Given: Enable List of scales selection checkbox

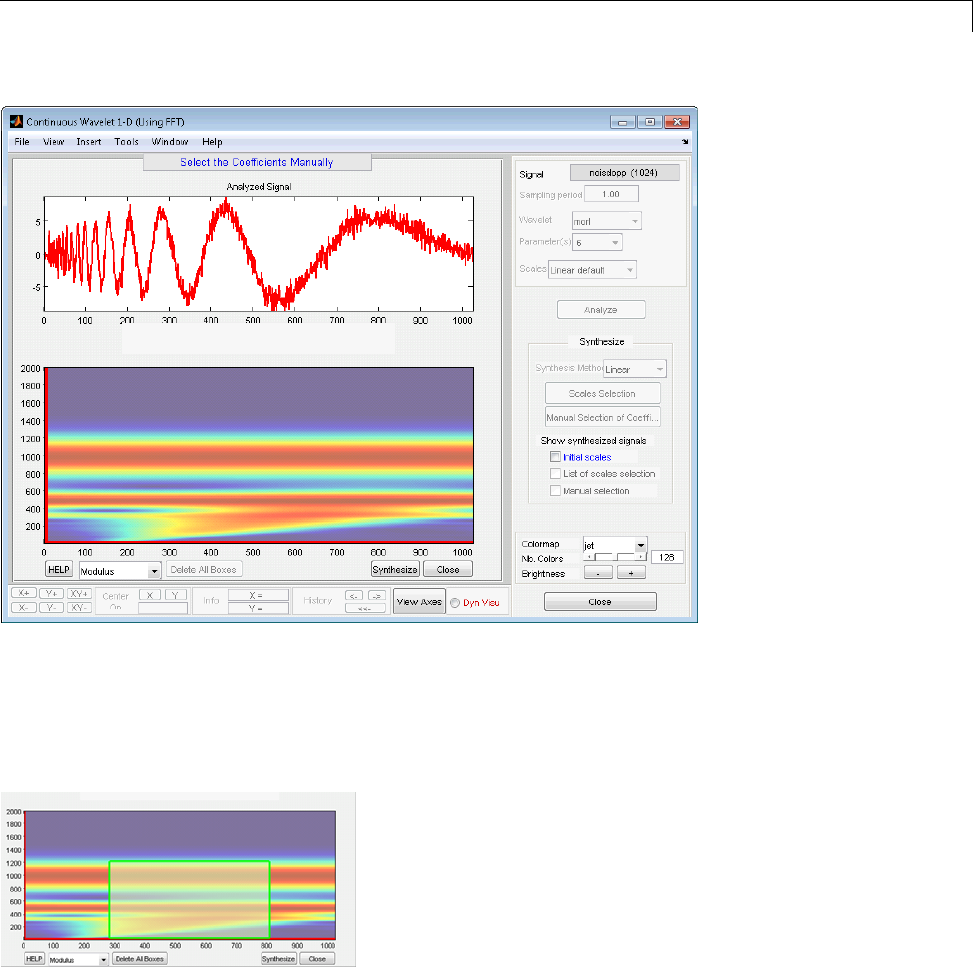Looking at the screenshot, I should [555, 474].
